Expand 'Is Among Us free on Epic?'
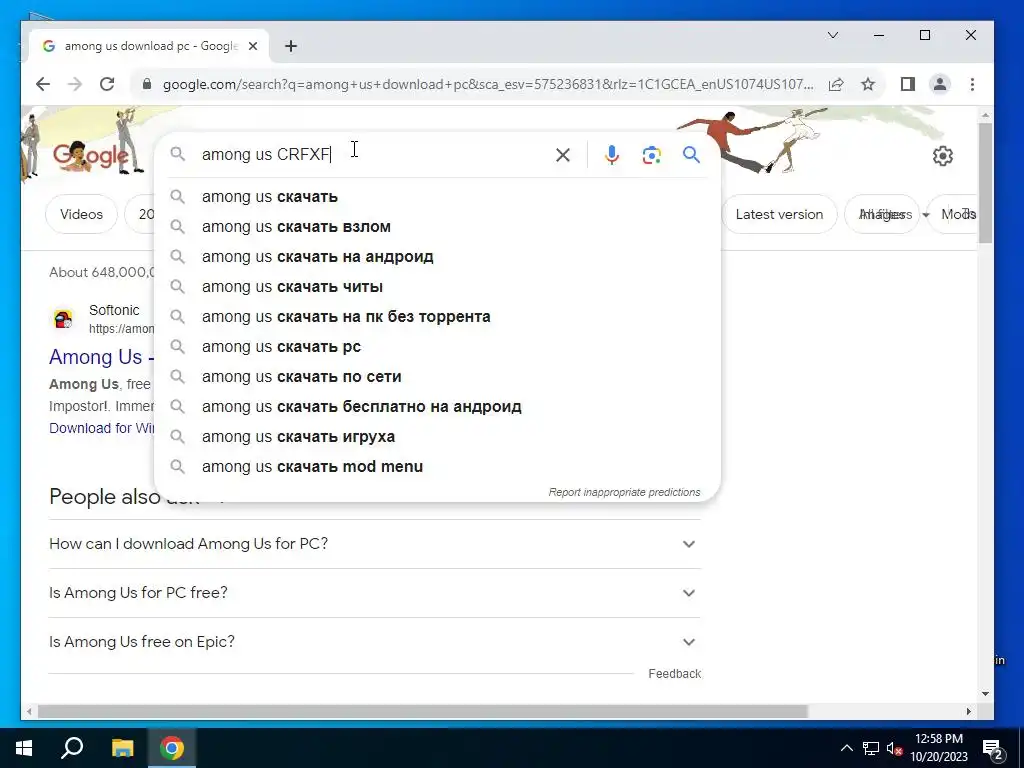1024x768 pixels. [x=374, y=642]
